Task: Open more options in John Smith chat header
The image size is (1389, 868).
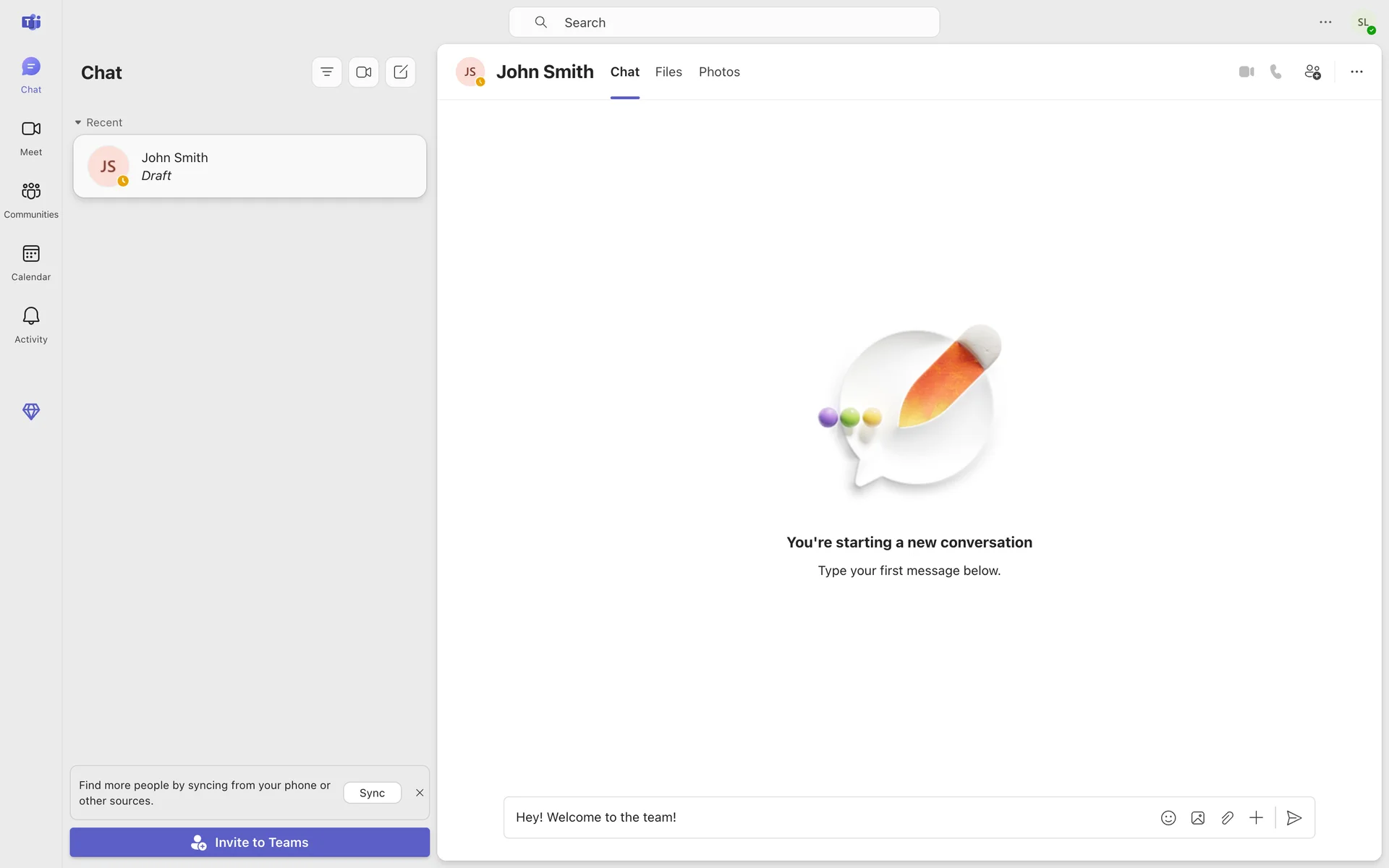Action: tap(1356, 72)
